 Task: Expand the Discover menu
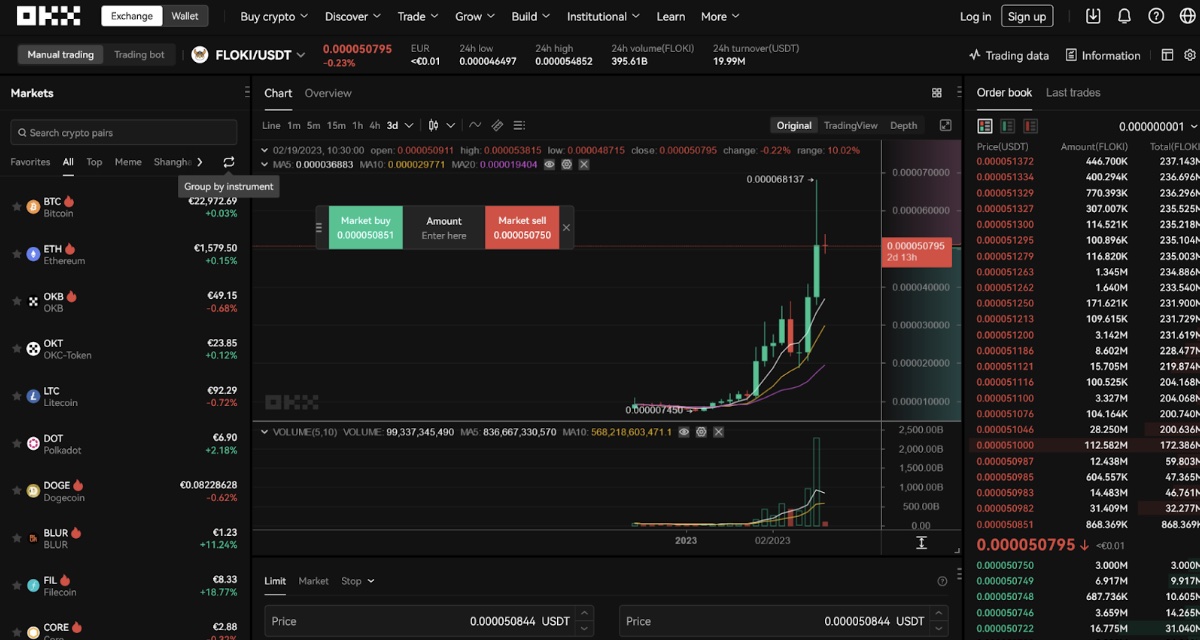pyautogui.click(x=353, y=16)
